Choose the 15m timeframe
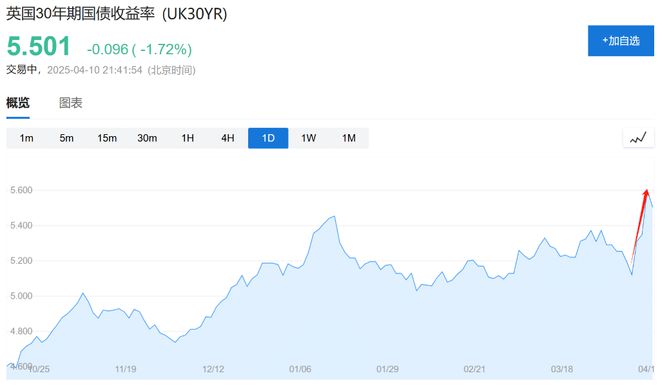The width and height of the screenshot is (660, 389). point(107,138)
